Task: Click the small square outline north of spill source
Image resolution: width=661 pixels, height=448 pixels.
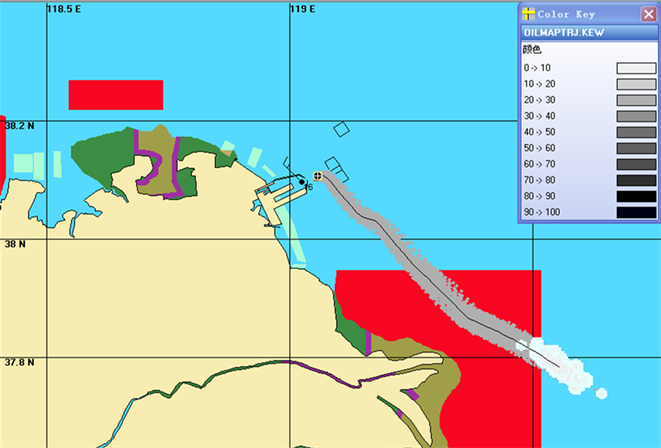Action: point(342,129)
